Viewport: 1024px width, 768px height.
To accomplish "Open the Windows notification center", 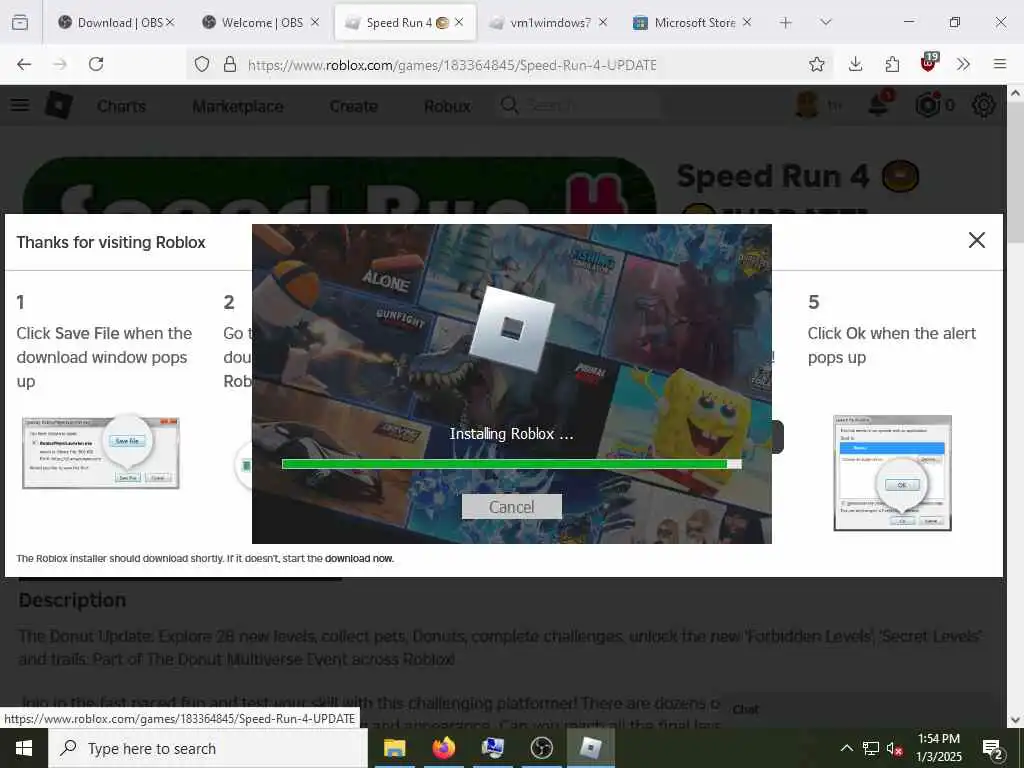I will click(993, 749).
